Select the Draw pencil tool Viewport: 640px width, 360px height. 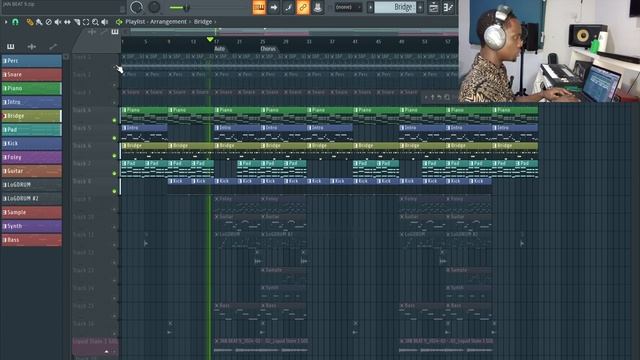(30, 22)
